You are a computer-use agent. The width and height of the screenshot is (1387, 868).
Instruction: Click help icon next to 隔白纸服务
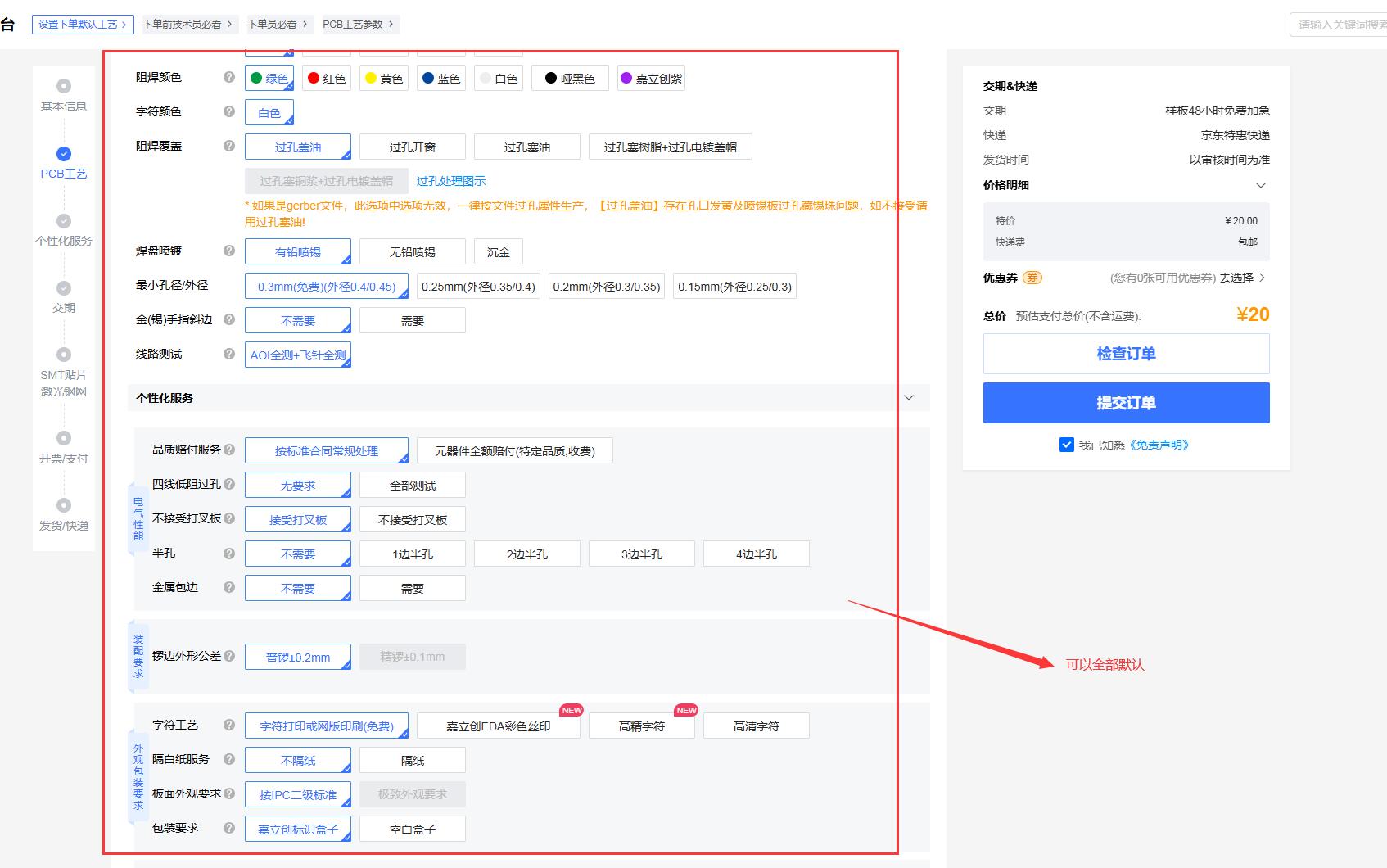229,759
